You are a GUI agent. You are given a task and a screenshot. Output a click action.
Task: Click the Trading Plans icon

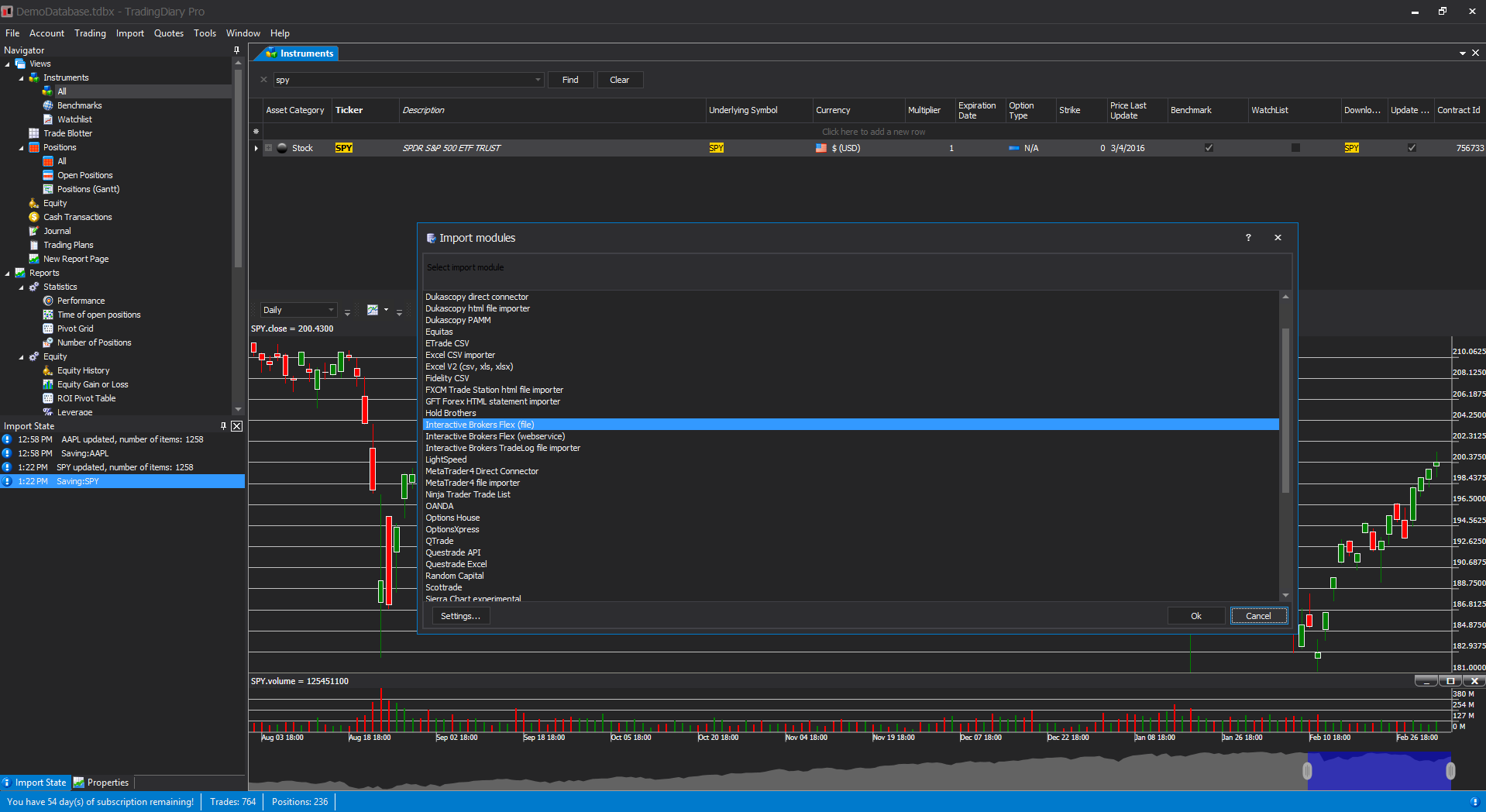tap(34, 245)
